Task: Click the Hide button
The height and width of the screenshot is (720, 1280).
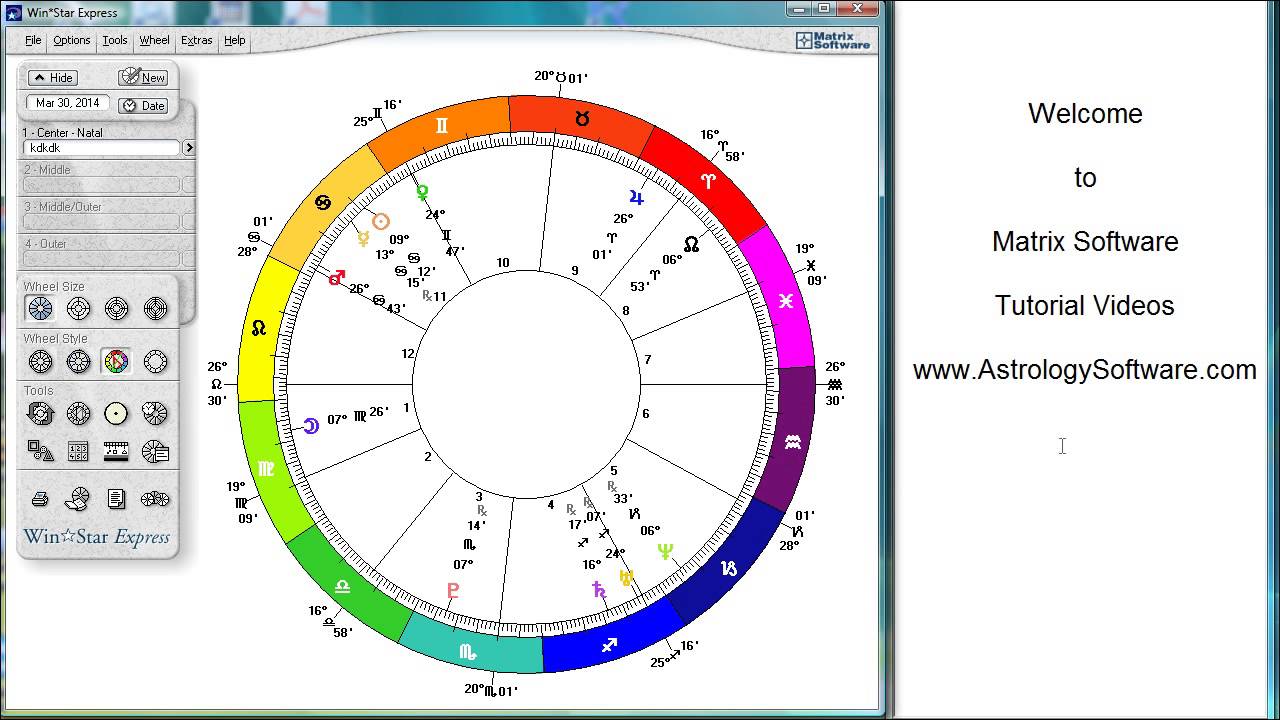Action: (52, 78)
